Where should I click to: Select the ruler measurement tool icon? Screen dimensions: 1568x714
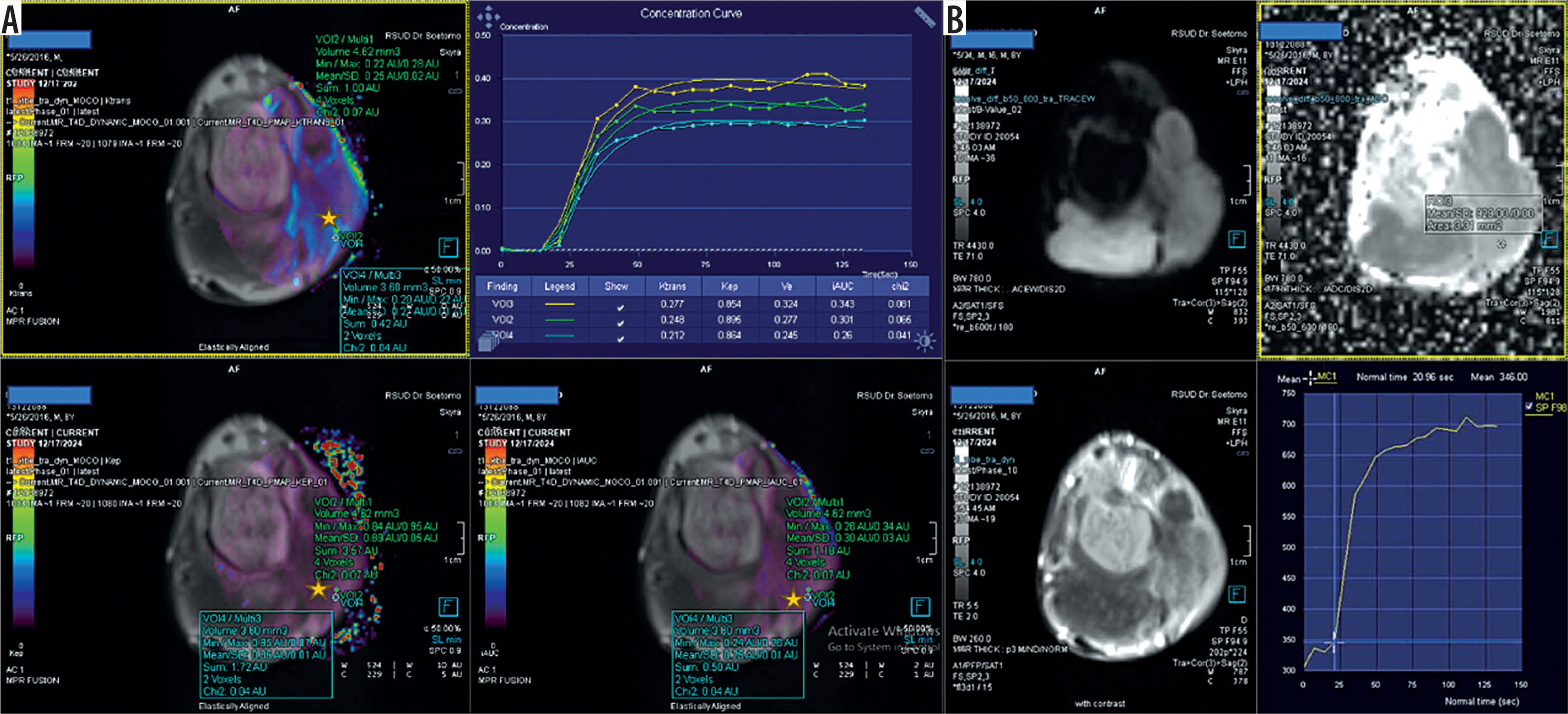pyautogui.click(x=925, y=17)
